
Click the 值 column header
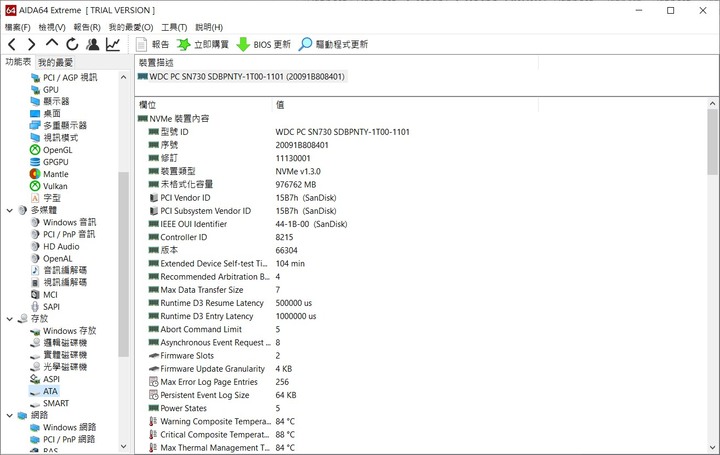[405, 105]
